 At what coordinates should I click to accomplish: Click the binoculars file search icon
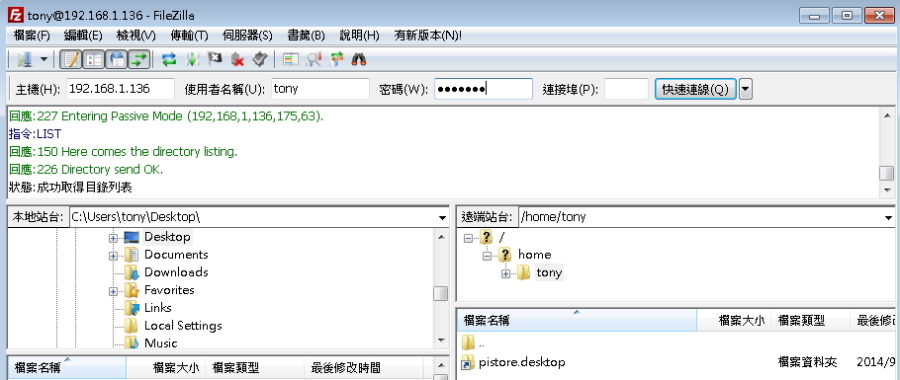359,59
